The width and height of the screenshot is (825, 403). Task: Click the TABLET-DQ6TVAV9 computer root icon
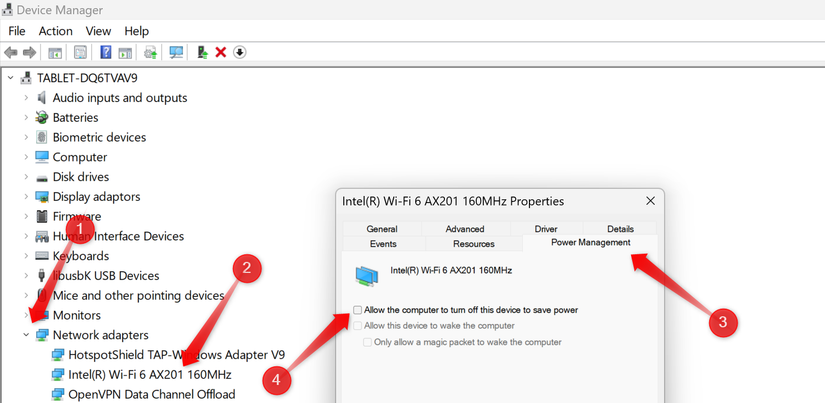pos(26,78)
